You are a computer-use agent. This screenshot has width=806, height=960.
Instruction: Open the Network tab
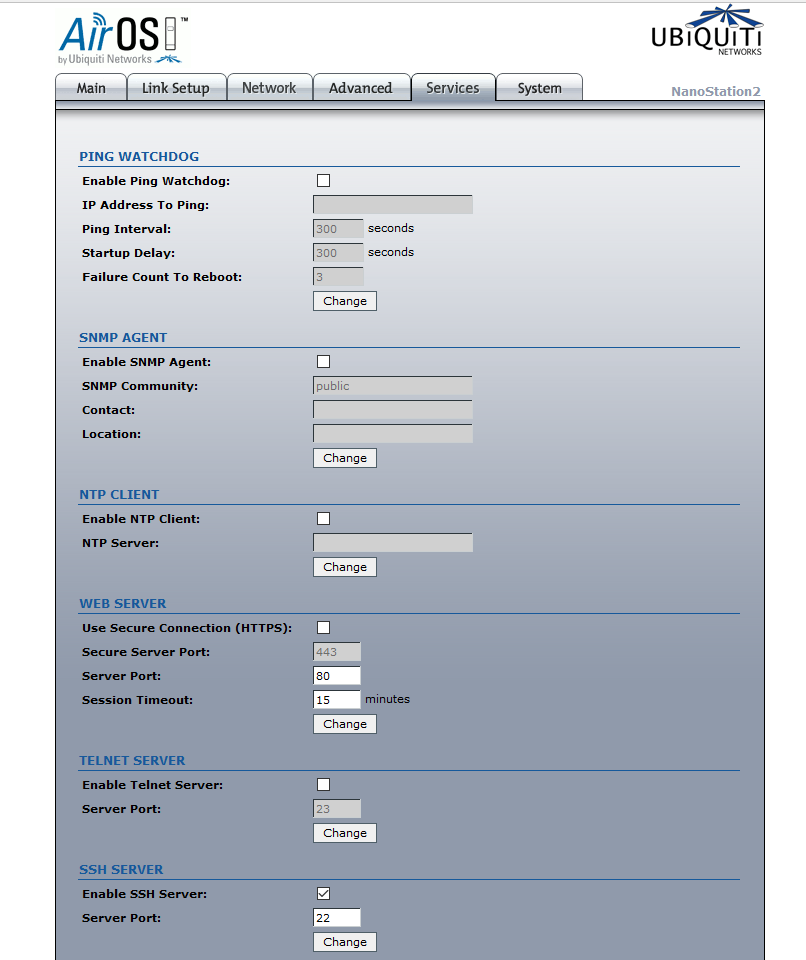tap(269, 88)
